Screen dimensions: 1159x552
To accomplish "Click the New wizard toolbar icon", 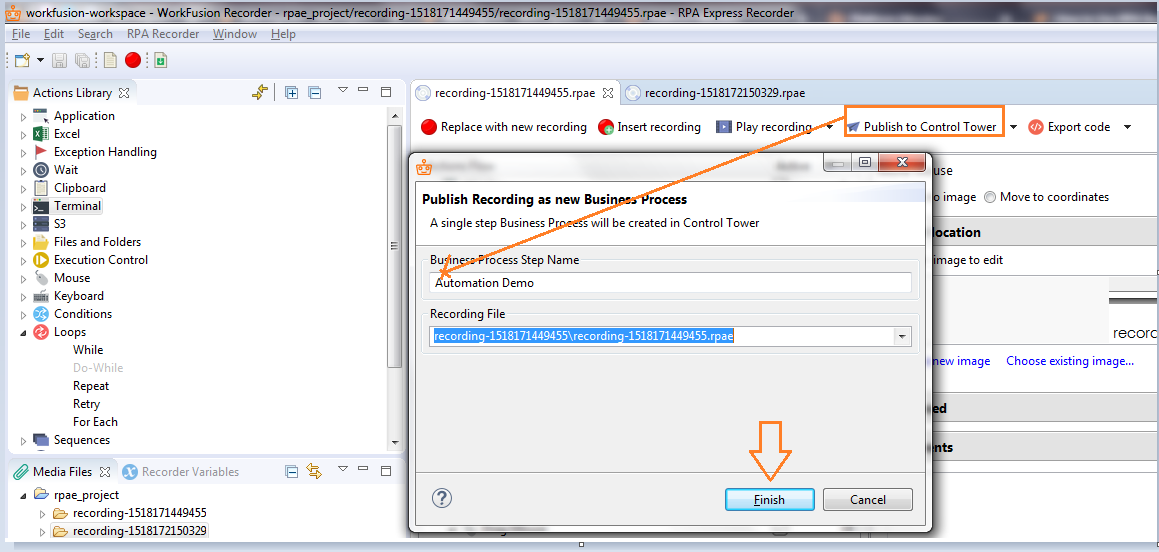I will pos(22,61).
